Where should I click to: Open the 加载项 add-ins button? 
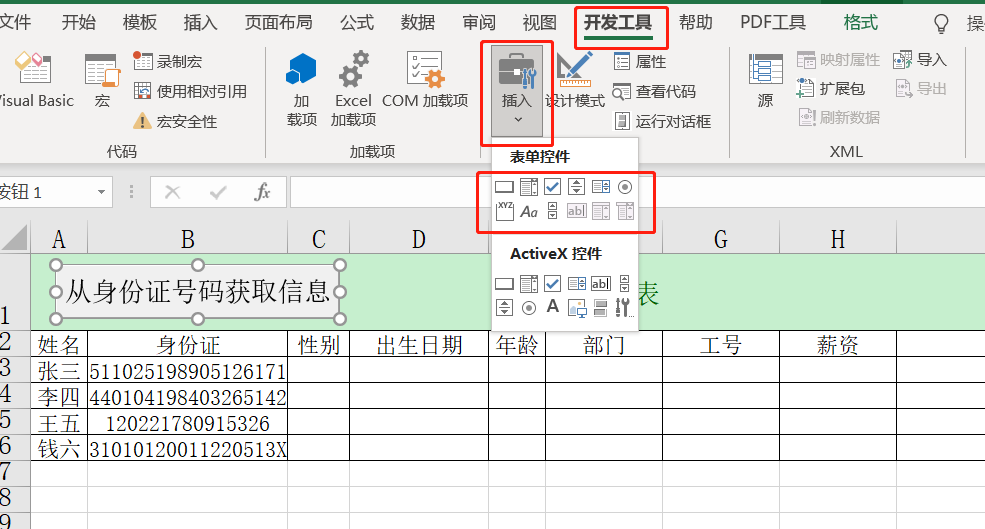(302, 89)
